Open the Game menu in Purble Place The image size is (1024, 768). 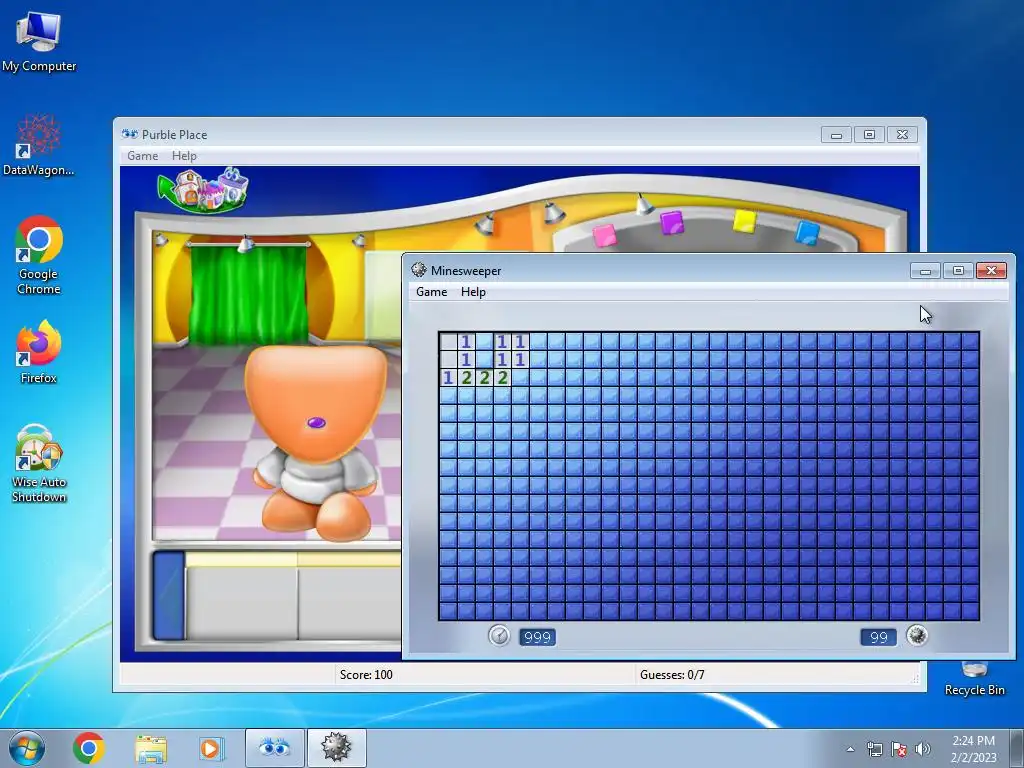pyautogui.click(x=142, y=155)
